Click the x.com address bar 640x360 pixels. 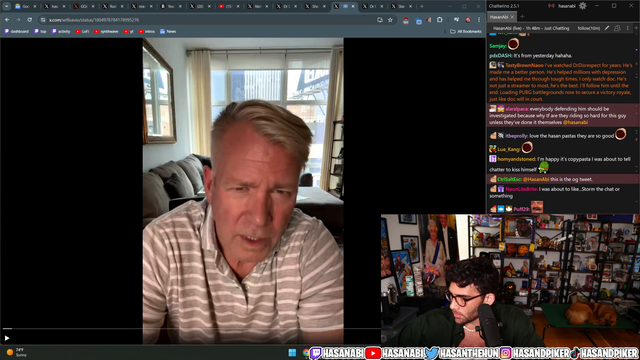[x=212, y=20]
